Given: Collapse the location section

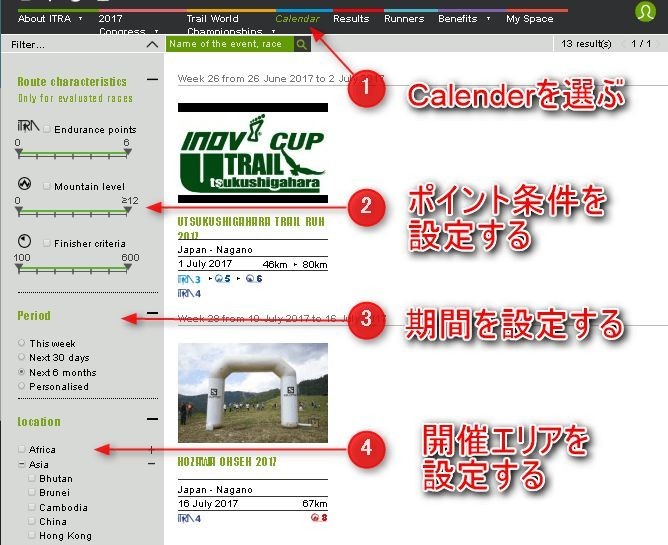Looking at the screenshot, I should (152, 419).
